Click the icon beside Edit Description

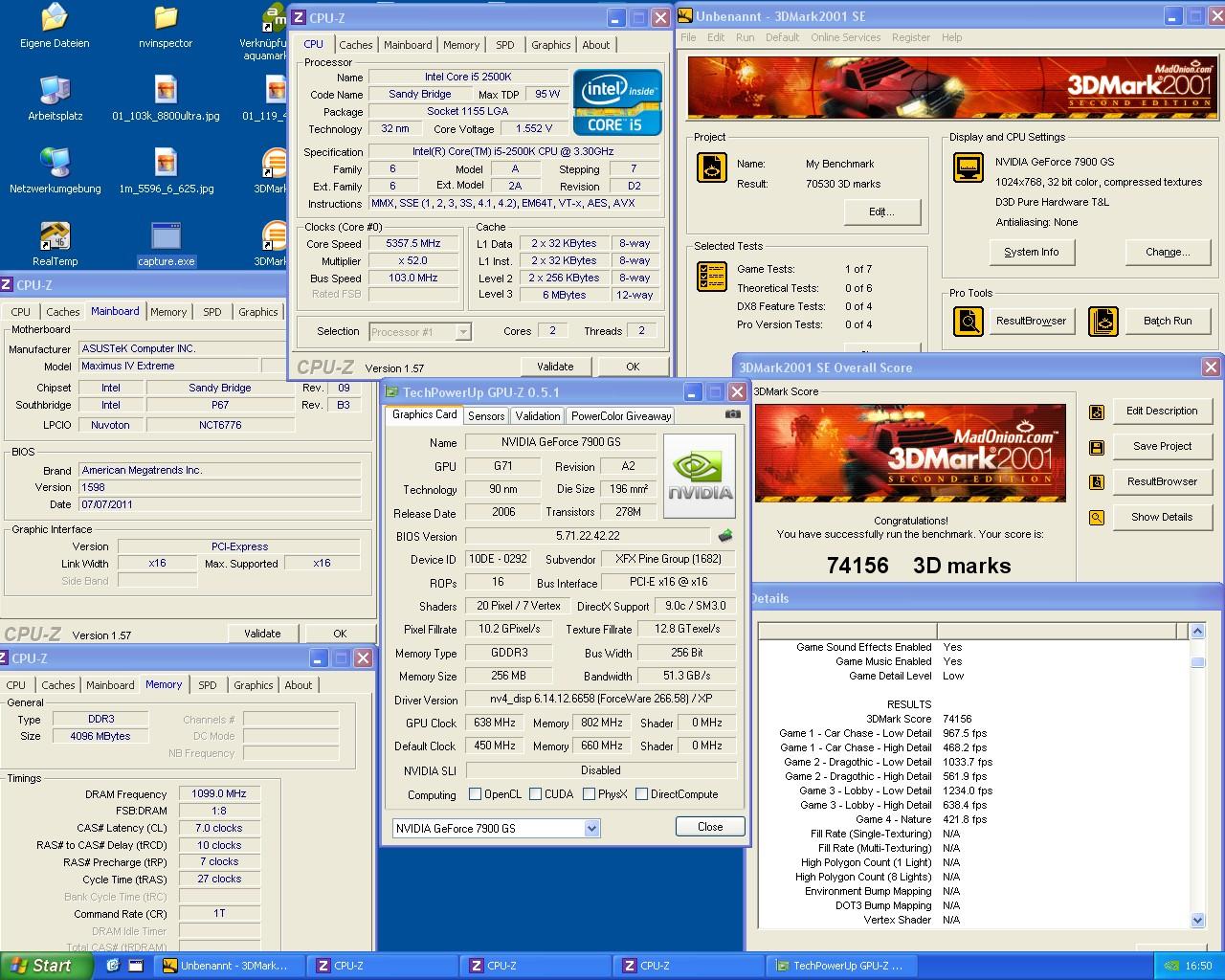[x=1097, y=412]
